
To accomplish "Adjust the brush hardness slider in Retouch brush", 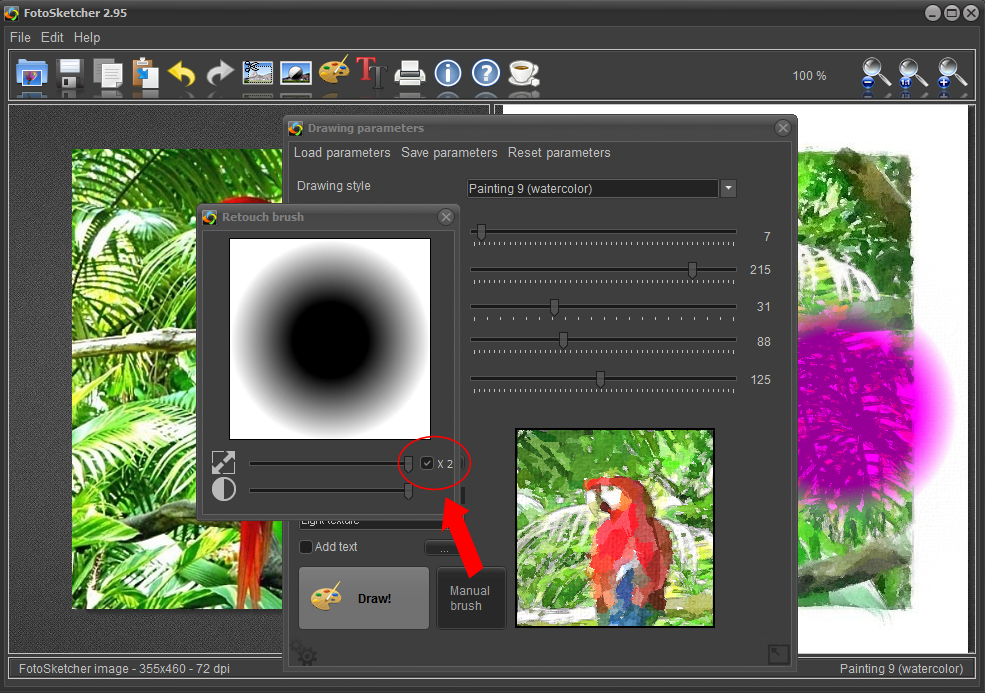I will (408, 491).
